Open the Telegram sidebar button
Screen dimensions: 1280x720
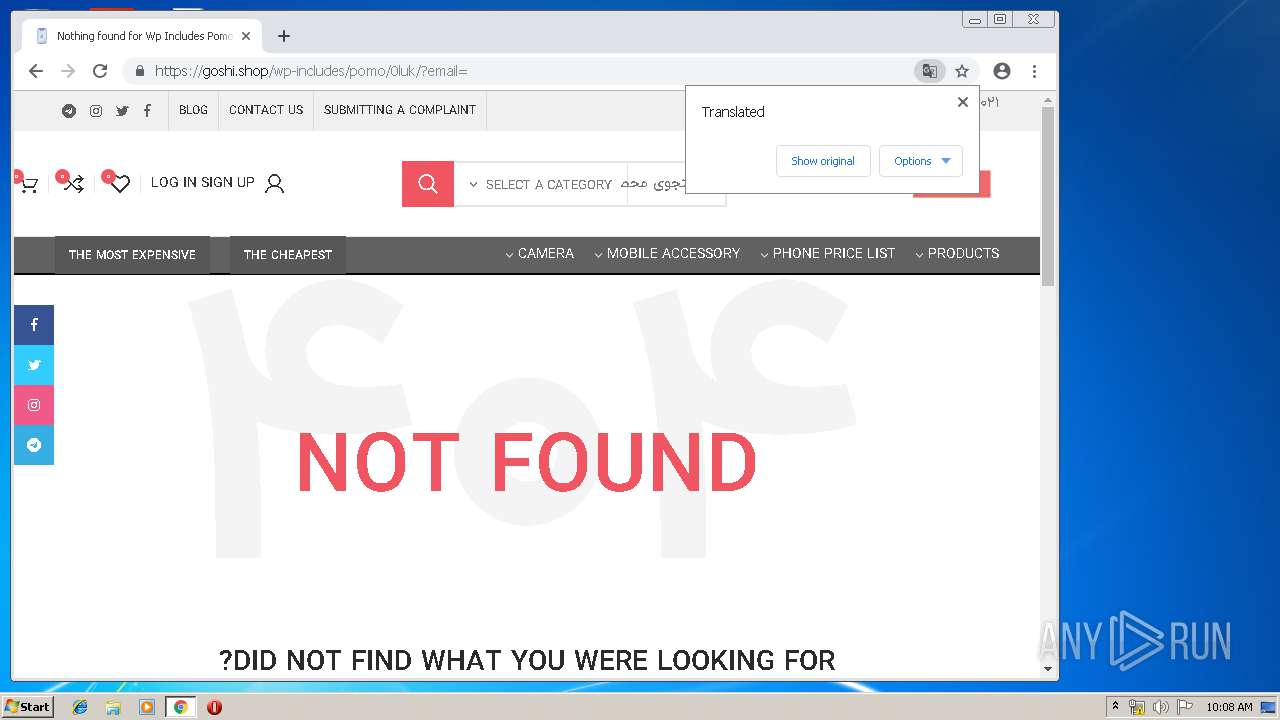tap(34, 445)
